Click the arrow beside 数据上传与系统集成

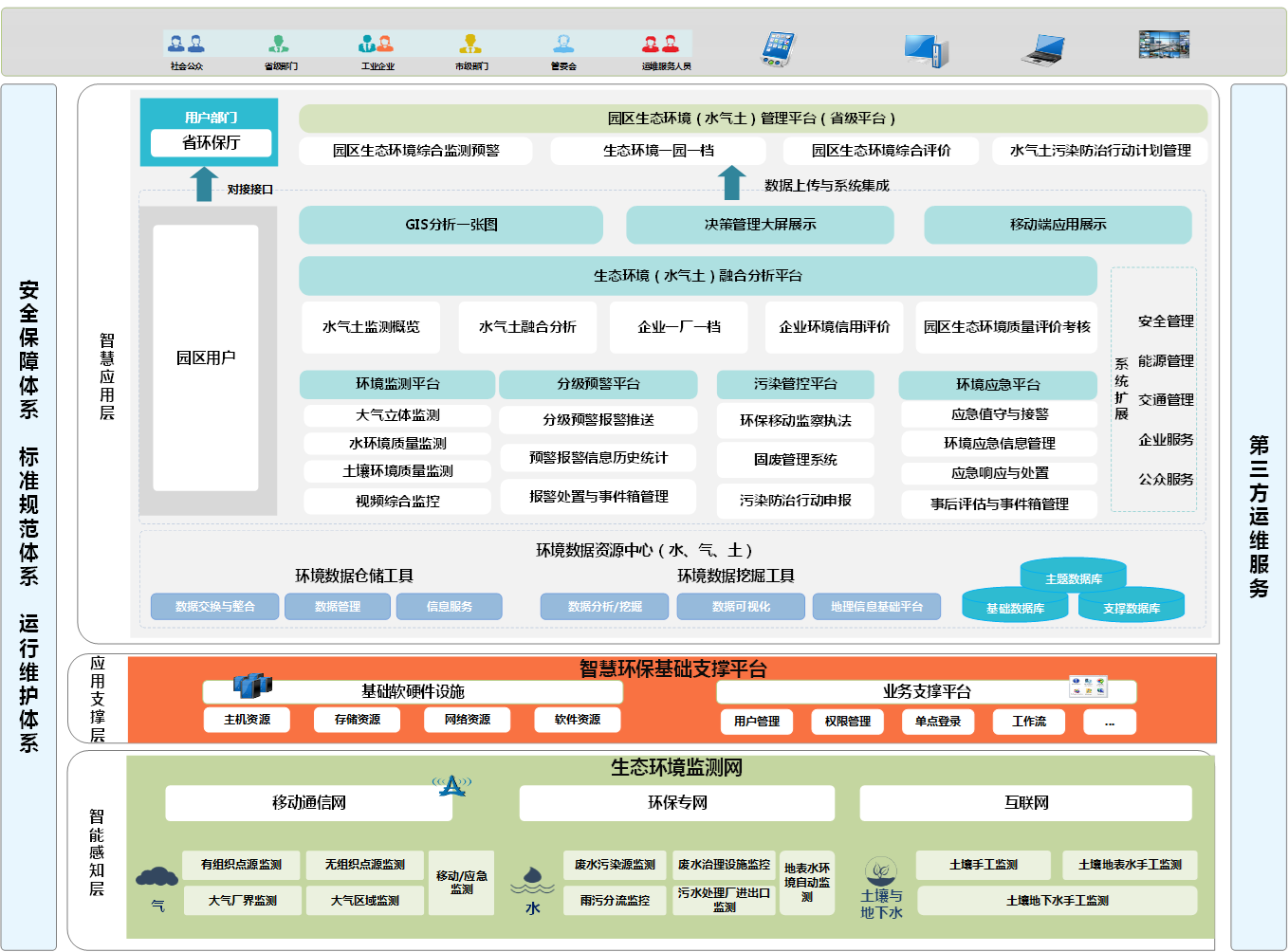[x=731, y=182]
